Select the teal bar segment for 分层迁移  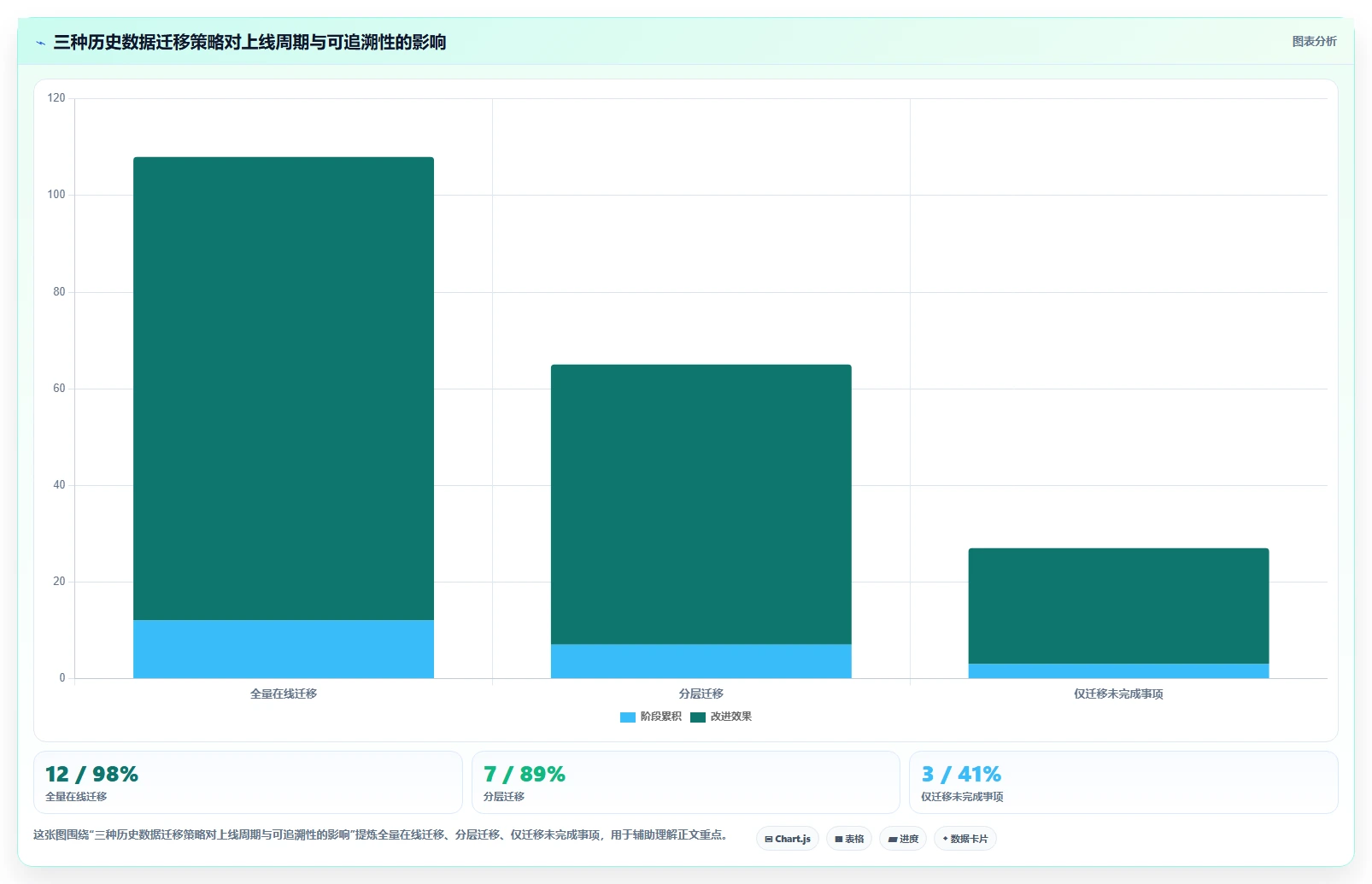[x=701, y=505]
